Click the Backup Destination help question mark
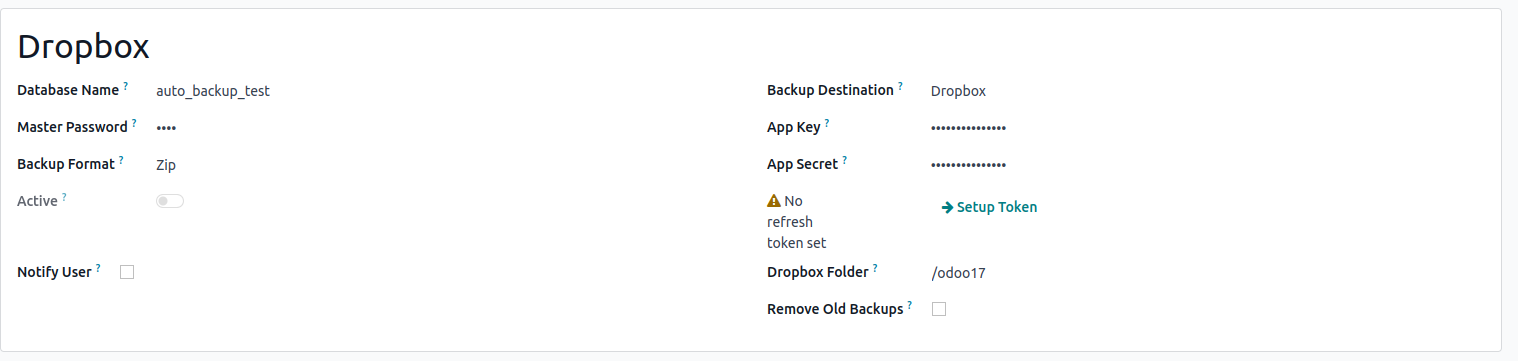 [x=900, y=87]
